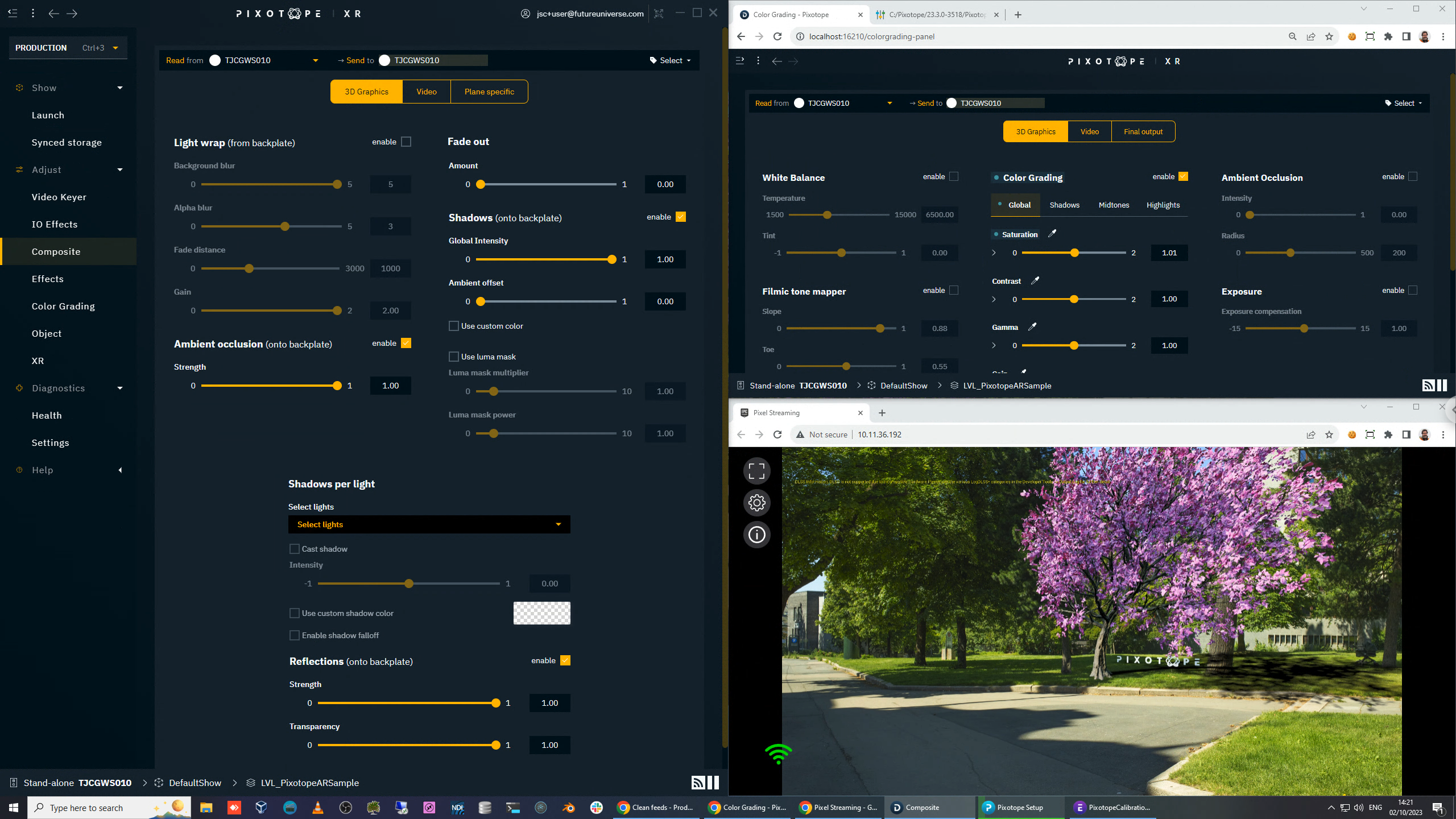Open Video Keyer in sidebar
Screen dimensions: 1456x819
coord(59,197)
